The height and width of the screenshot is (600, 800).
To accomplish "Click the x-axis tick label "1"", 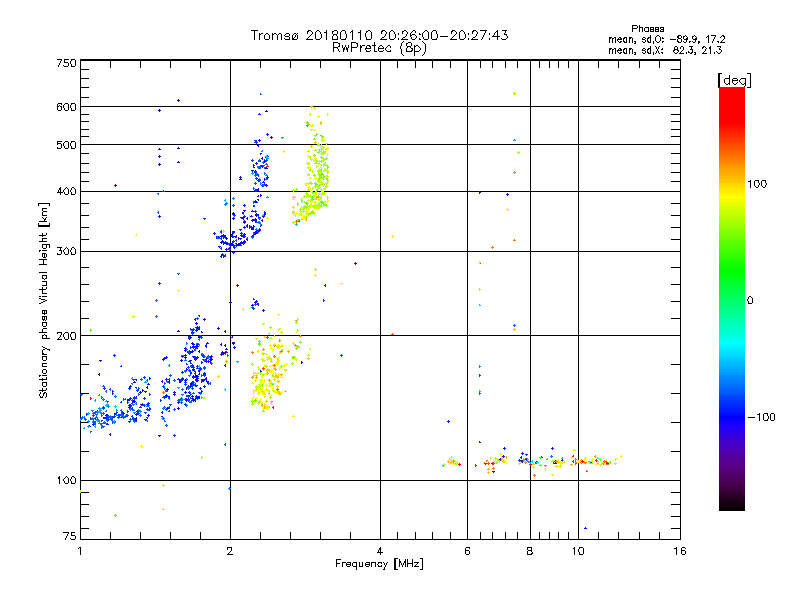I will [80, 551].
